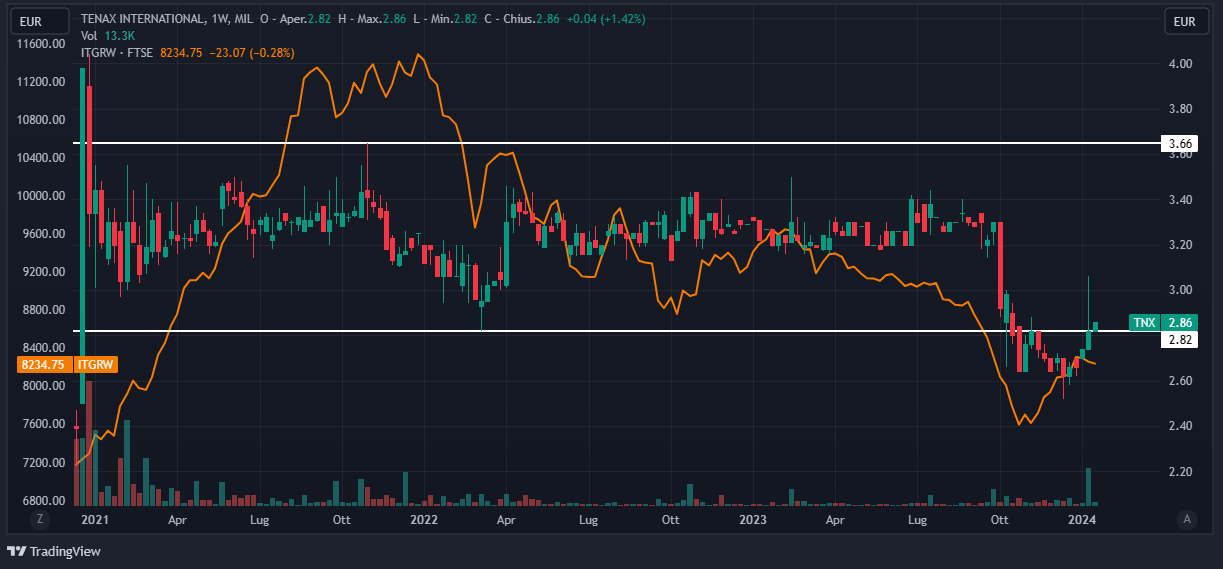1223x569 pixels.
Task: Select the Vol 13.3K indicator legend
Action: 106,36
